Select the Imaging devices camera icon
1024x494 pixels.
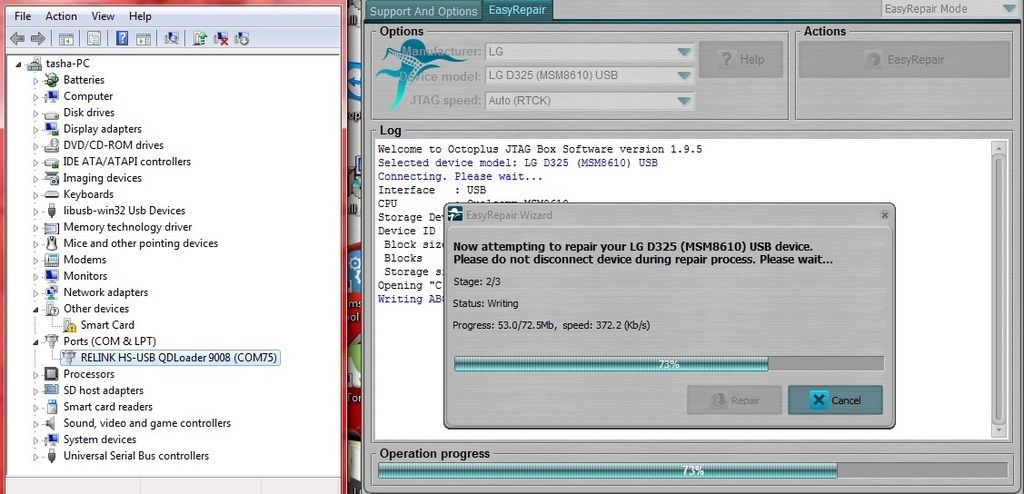(52, 178)
